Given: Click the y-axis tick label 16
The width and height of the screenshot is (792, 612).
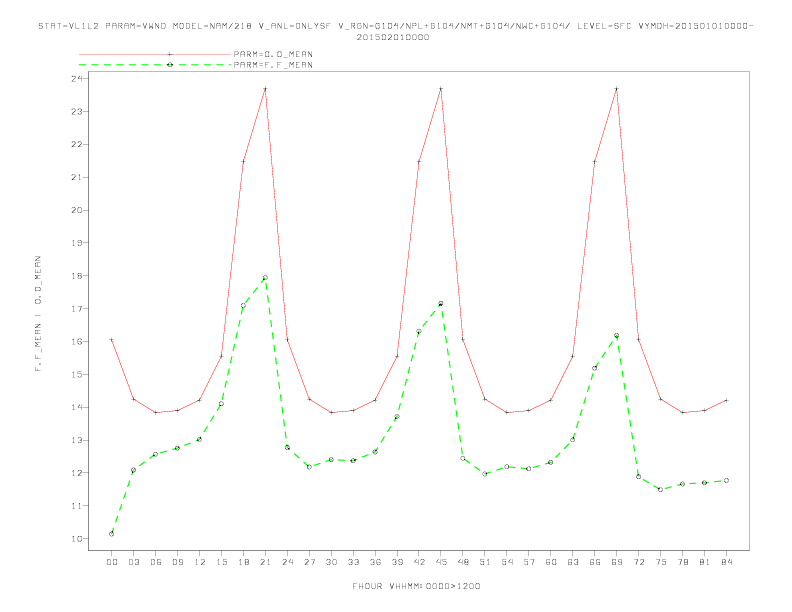Looking at the screenshot, I should point(76,341).
